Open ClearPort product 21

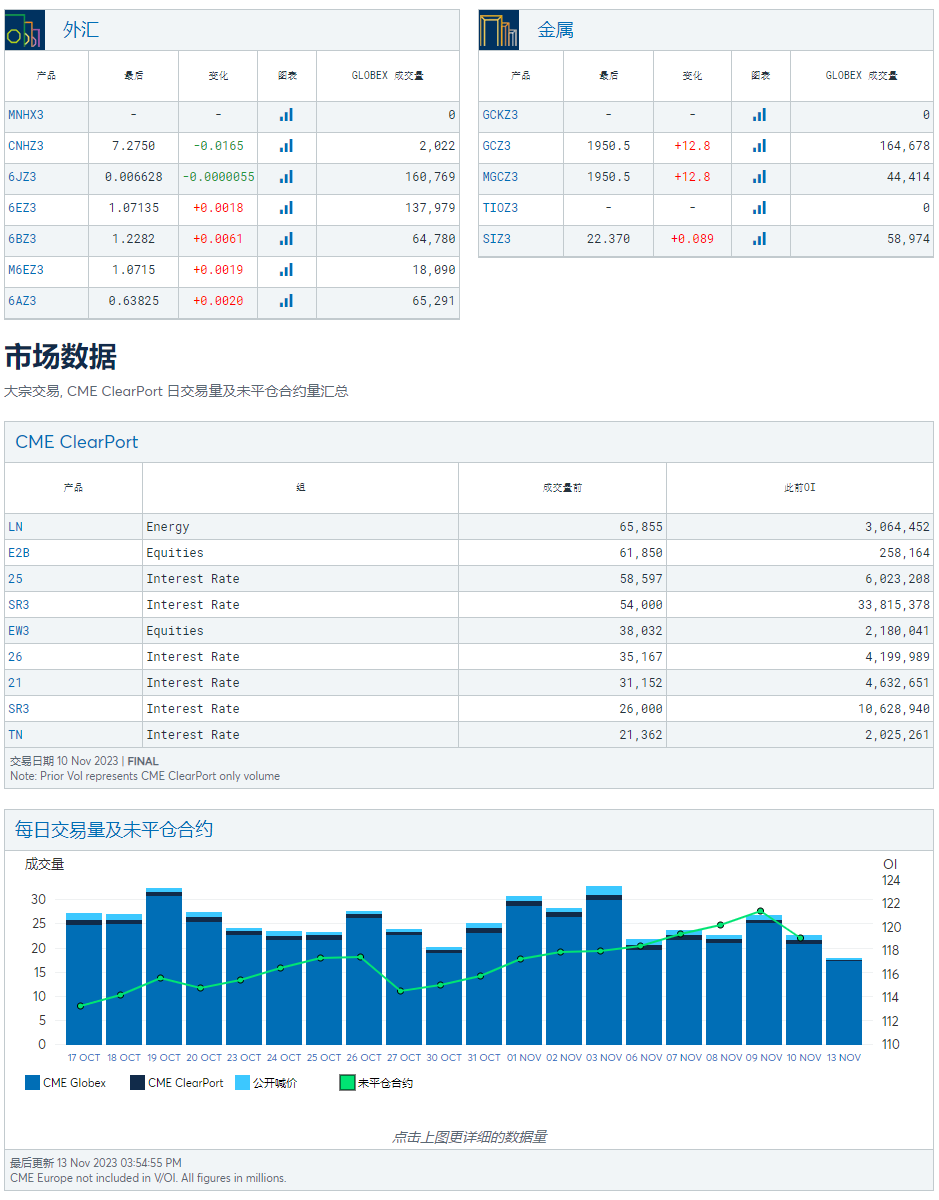(x=15, y=683)
